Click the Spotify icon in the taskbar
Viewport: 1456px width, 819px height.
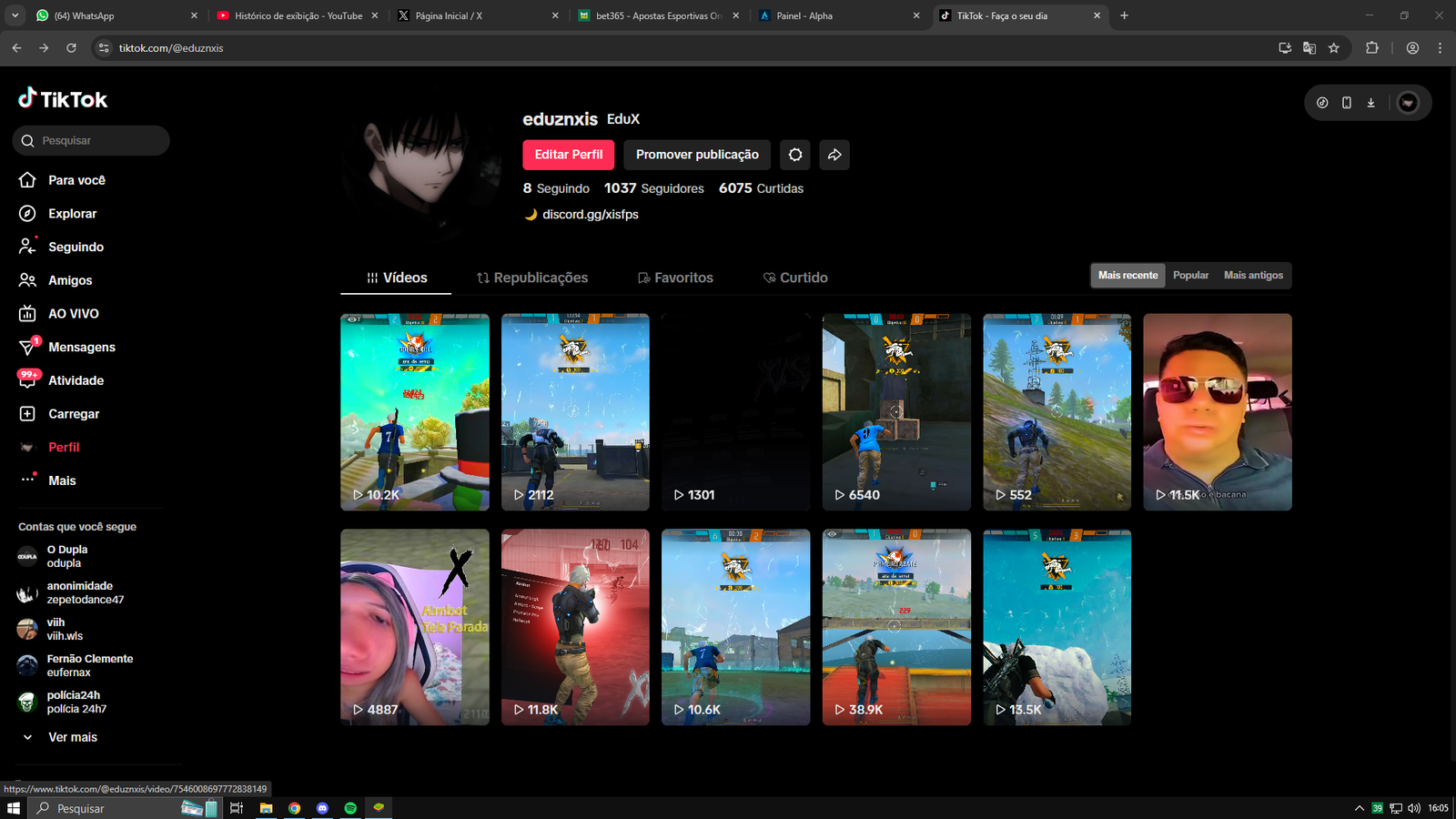[x=350, y=808]
